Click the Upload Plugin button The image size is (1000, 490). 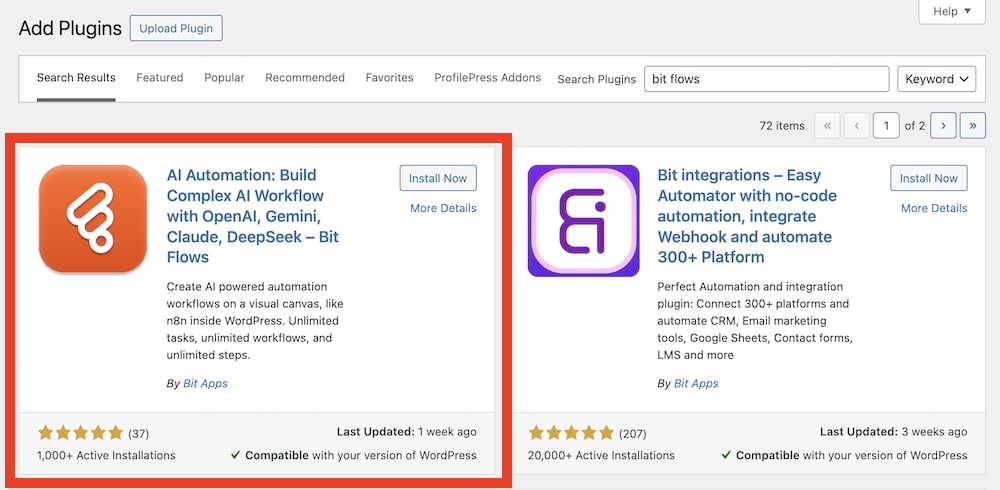pyautogui.click(x=176, y=28)
